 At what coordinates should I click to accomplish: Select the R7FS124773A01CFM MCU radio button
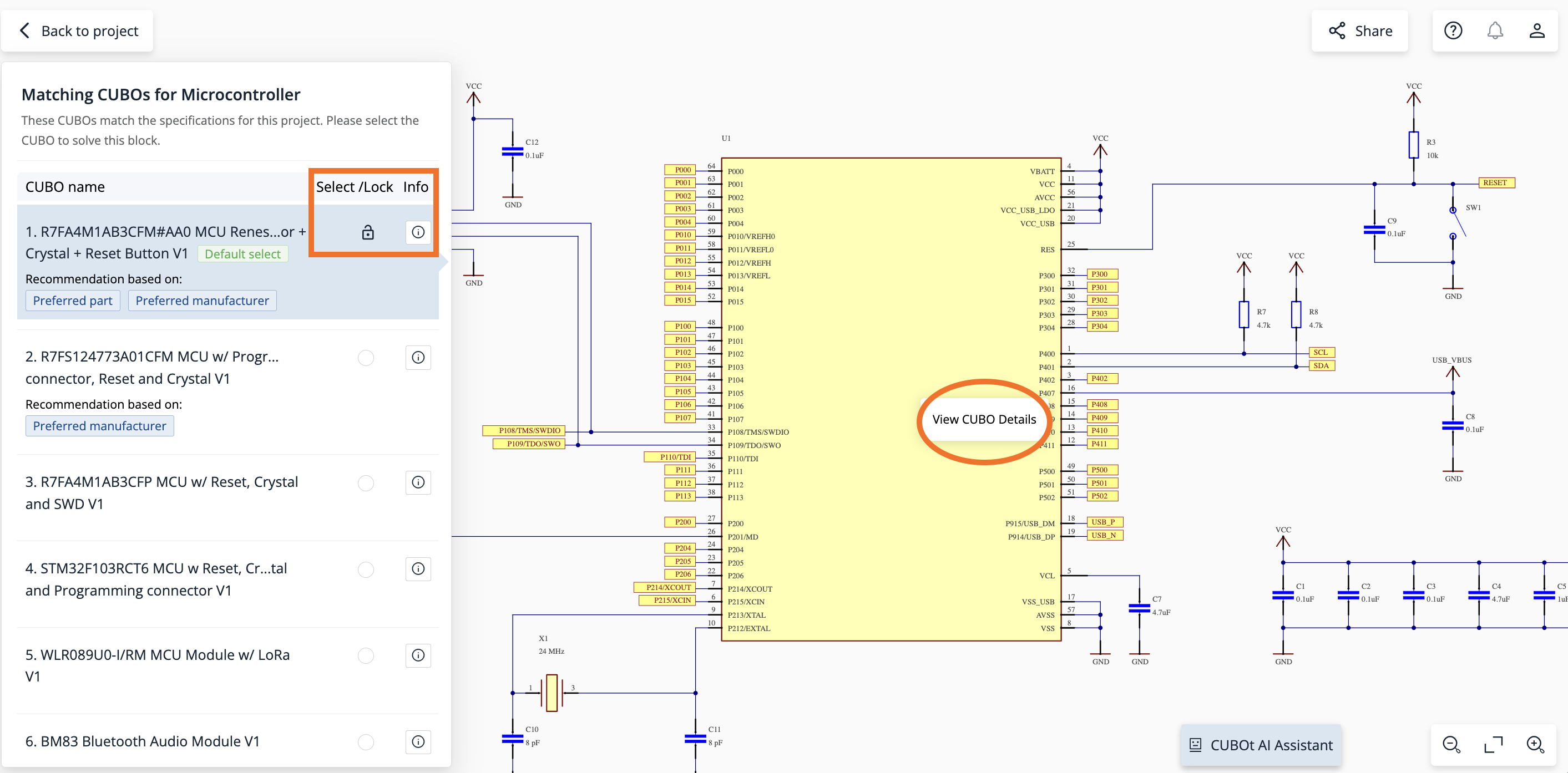(366, 358)
